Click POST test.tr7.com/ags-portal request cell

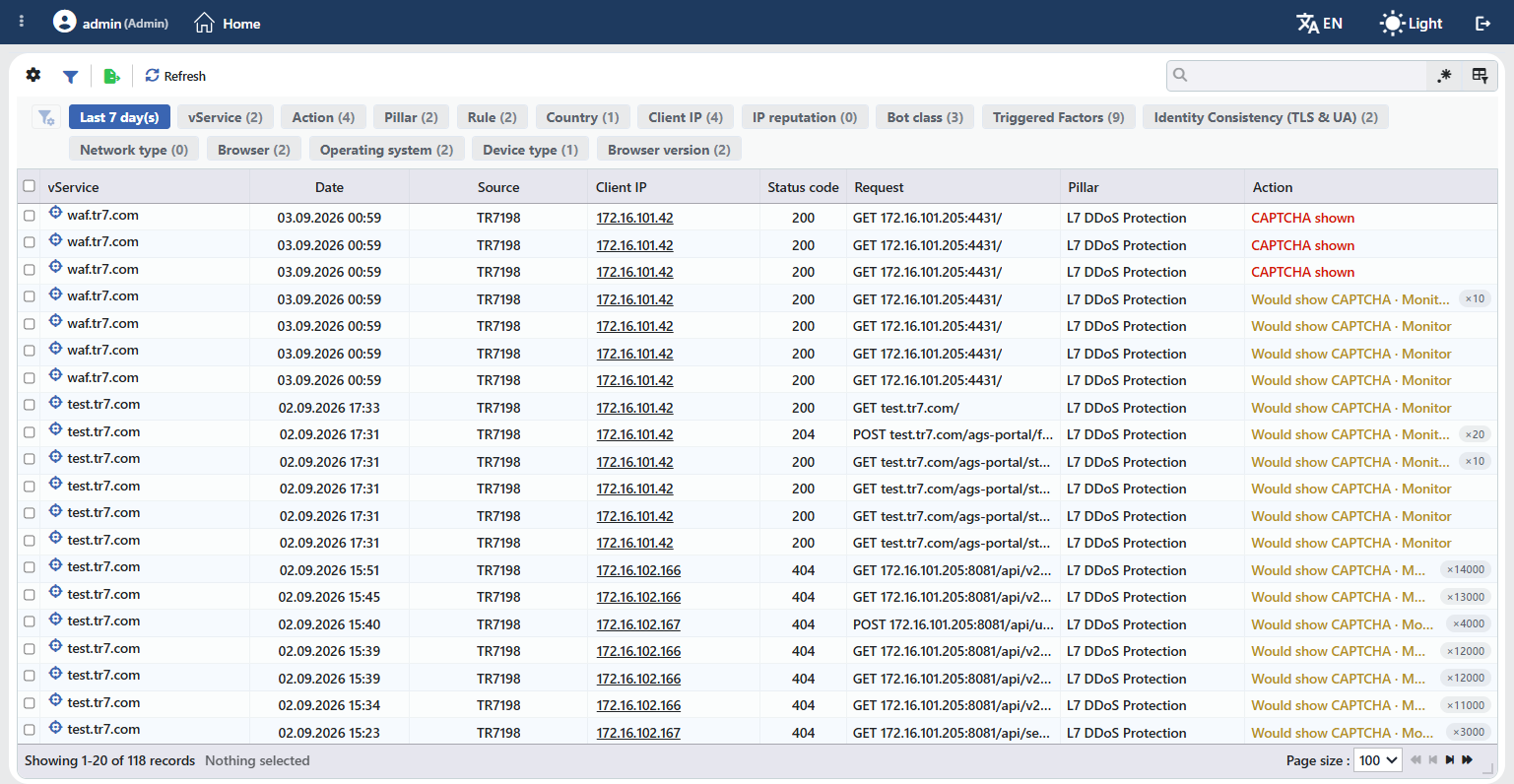click(x=953, y=434)
